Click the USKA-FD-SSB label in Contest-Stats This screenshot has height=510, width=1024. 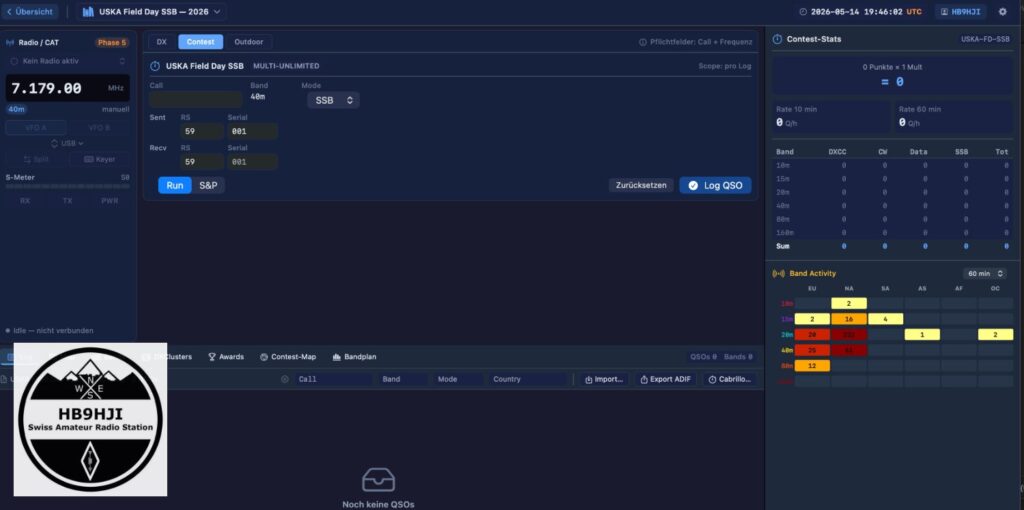[x=984, y=39]
